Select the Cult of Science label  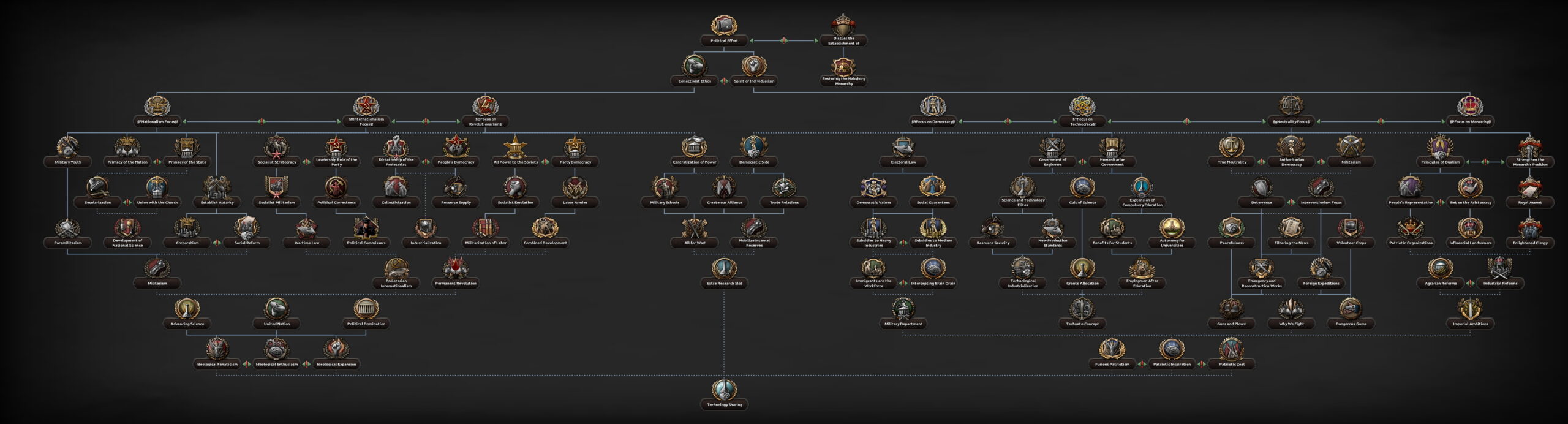(1082, 202)
